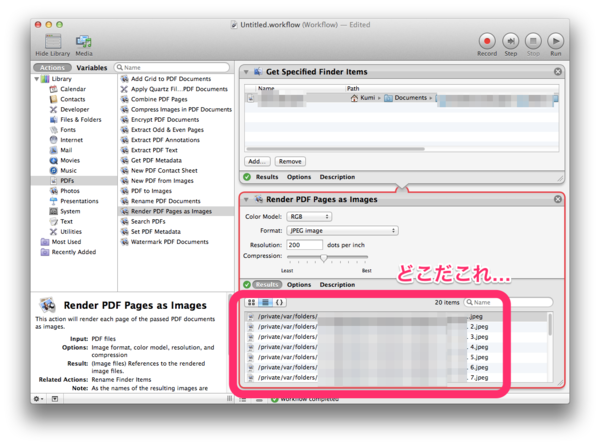This screenshot has width=600, height=446.
Task: Select System category
Action: click(x=70, y=211)
